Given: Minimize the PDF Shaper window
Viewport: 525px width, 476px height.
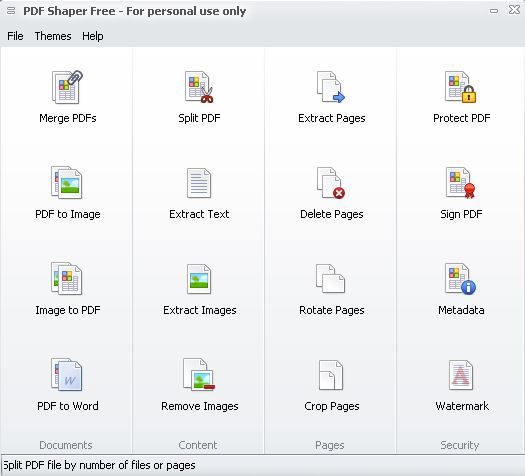Looking at the screenshot, I should click(x=494, y=11).
